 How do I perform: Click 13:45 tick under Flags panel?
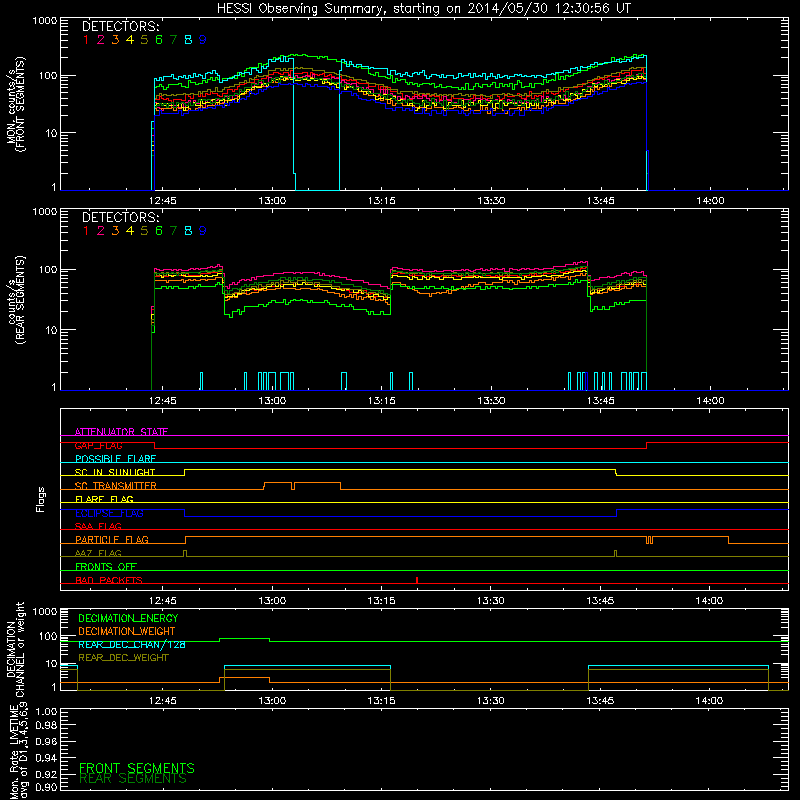click(601, 601)
